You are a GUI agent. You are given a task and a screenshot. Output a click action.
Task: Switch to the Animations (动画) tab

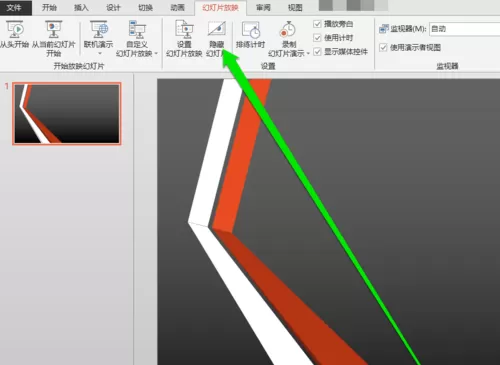pos(177,8)
